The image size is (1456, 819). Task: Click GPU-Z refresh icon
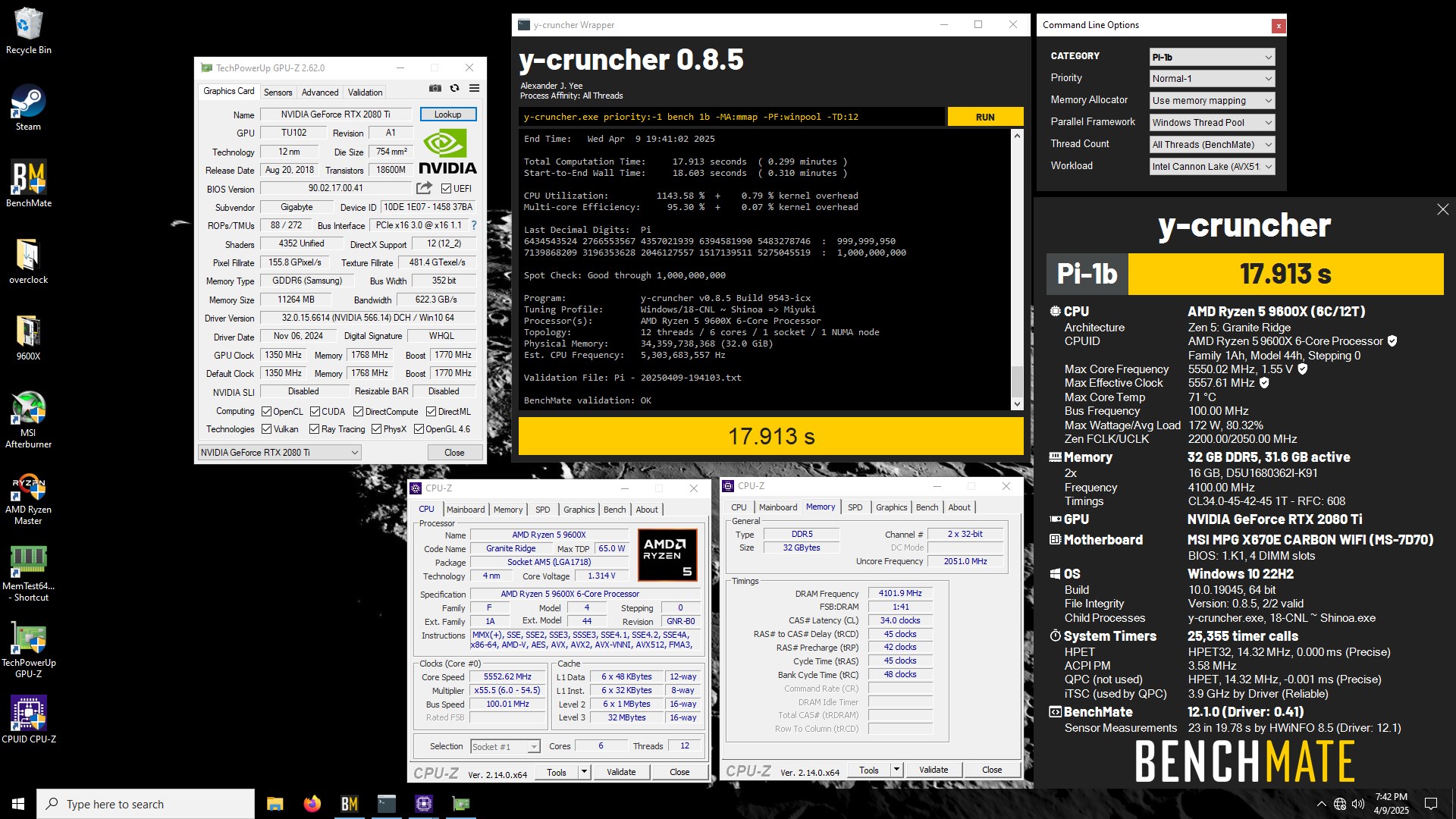point(455,89)
